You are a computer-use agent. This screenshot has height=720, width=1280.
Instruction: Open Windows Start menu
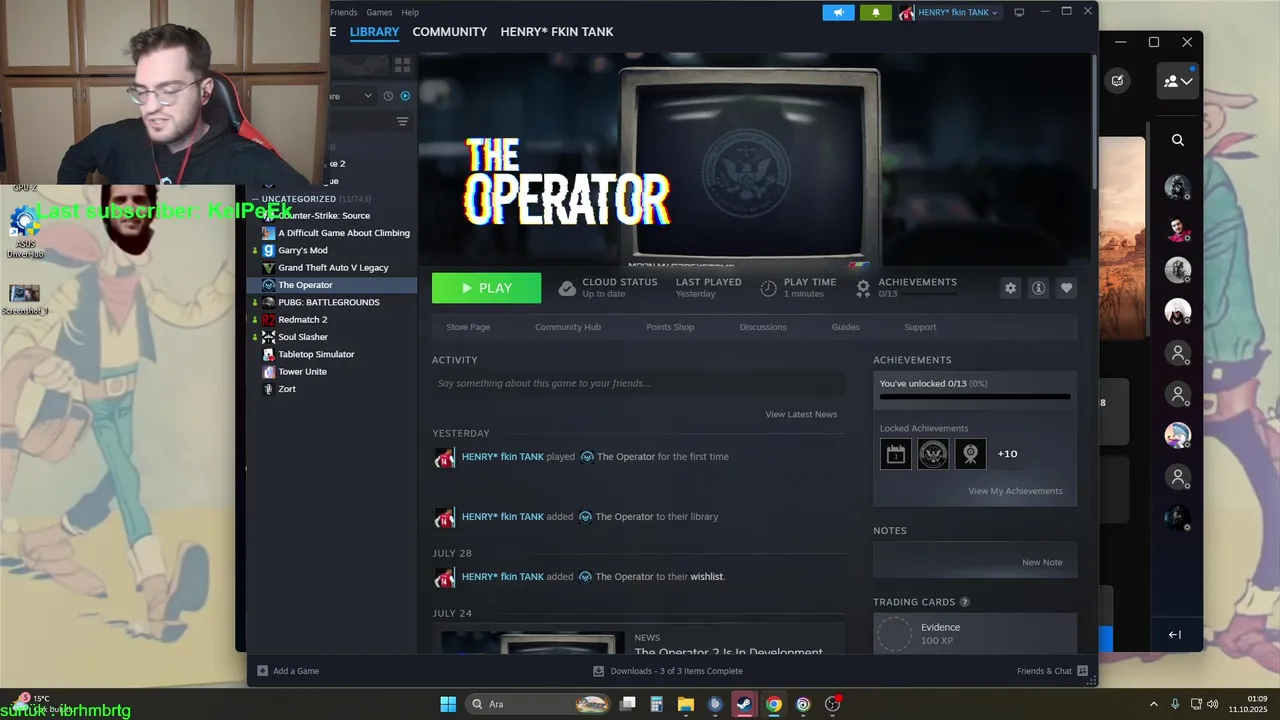(448, 704)
